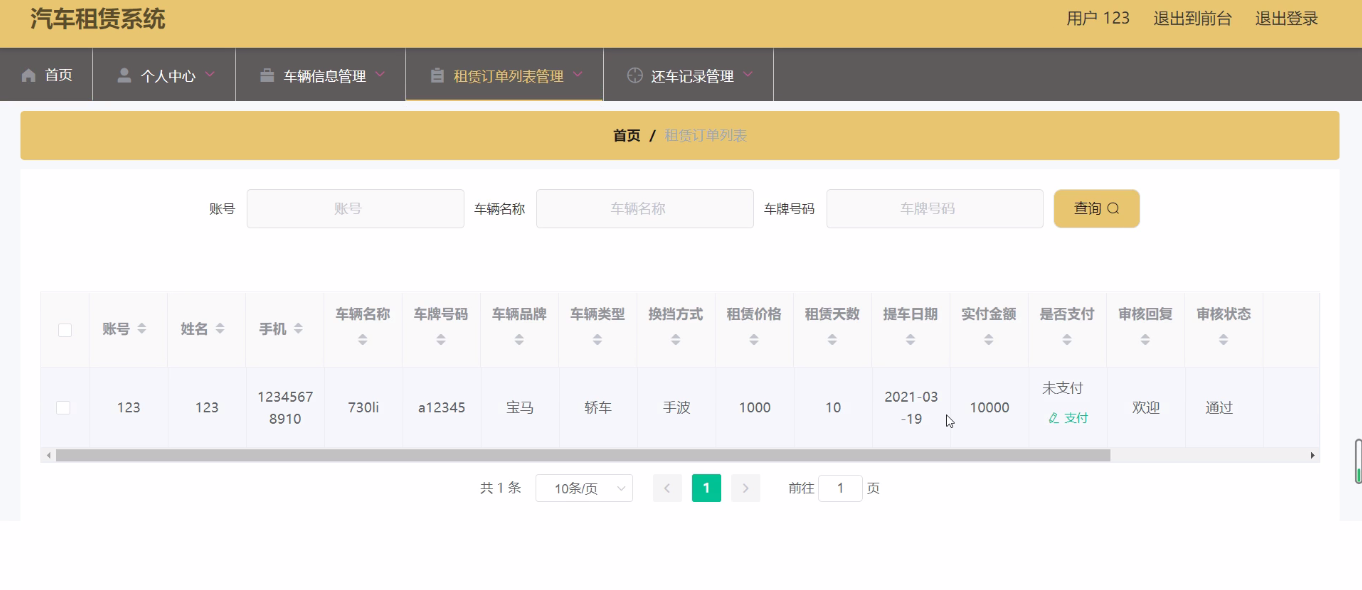Click the 查询 search button

click(1096, 209)
